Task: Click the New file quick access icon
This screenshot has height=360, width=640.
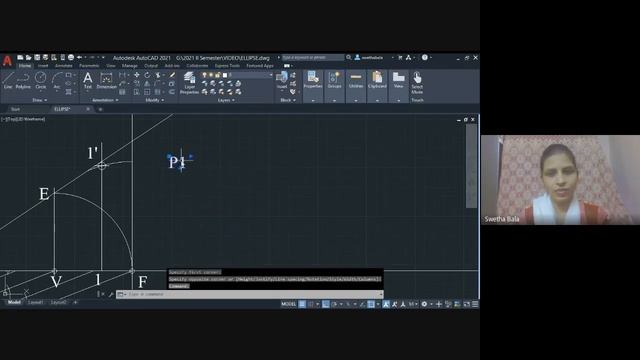Action: click(x=20, y=58)
